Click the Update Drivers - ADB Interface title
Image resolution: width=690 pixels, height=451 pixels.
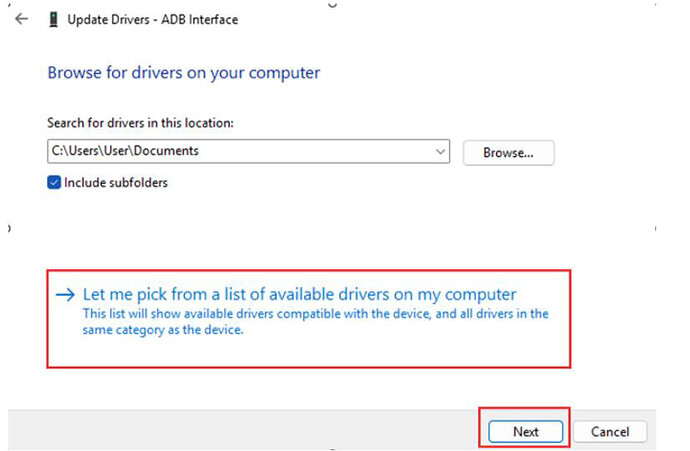152,20
